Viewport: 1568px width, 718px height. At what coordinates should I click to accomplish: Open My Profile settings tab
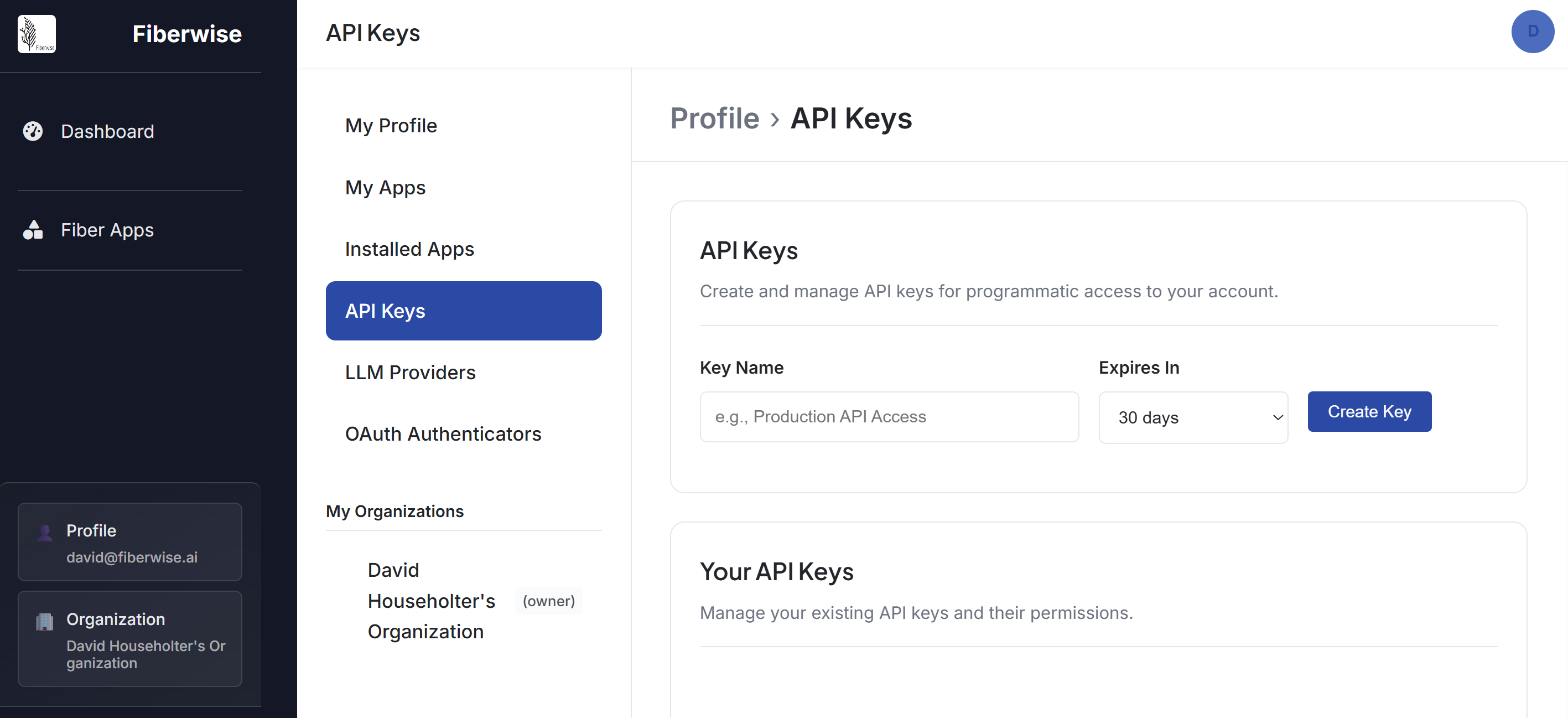tap(391, 126)
